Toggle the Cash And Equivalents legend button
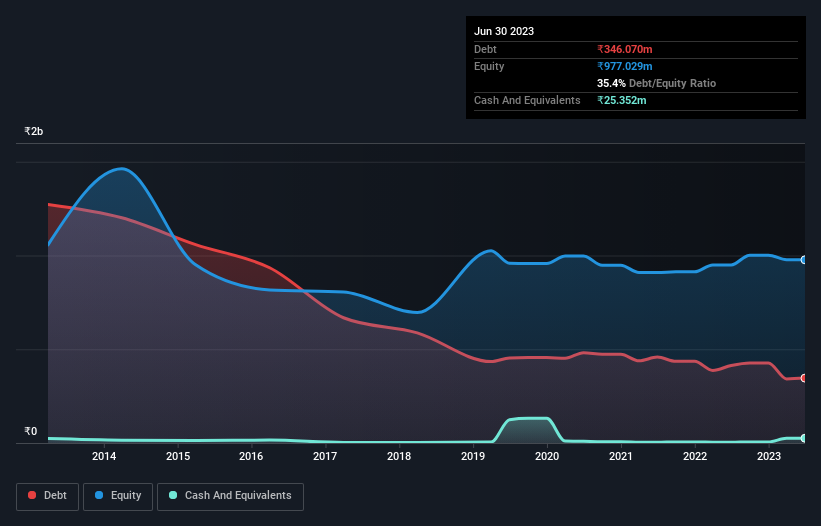Viewport: 821px width, 526px height. [x=230, y=496]
